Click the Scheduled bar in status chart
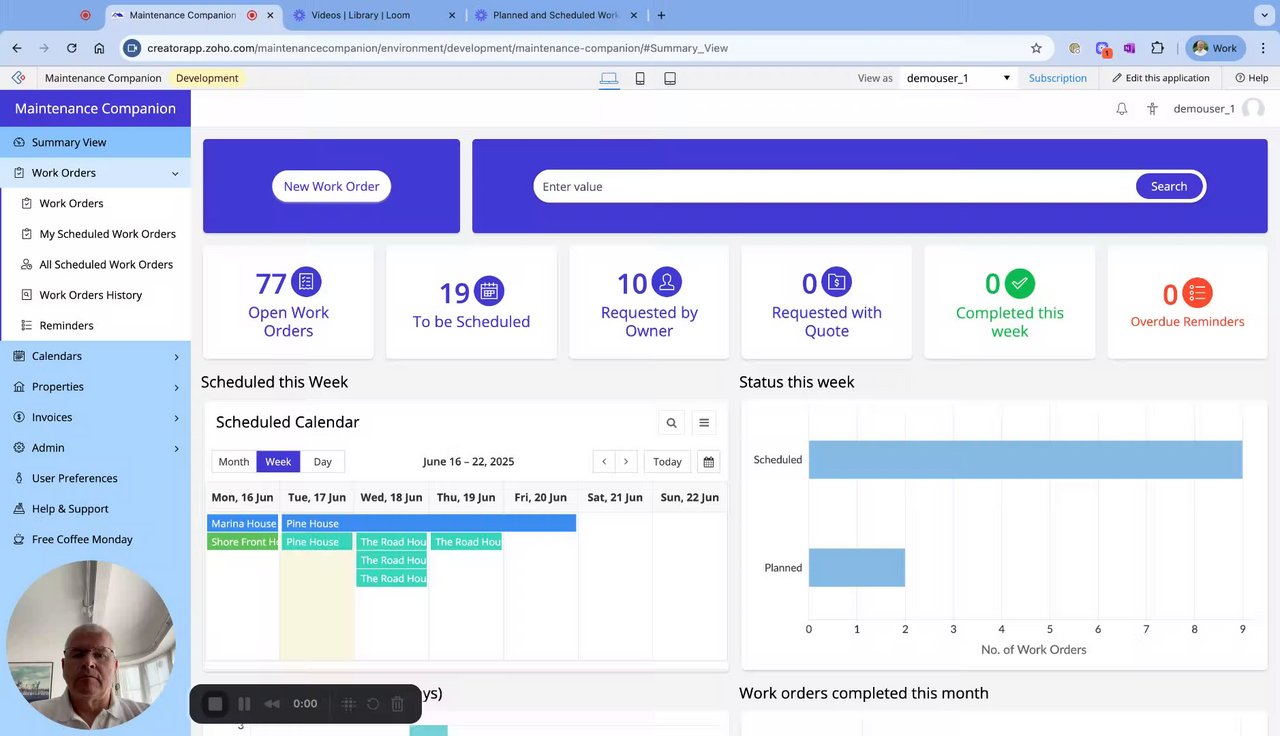1280x736 pixels. tap(1025, 460)
